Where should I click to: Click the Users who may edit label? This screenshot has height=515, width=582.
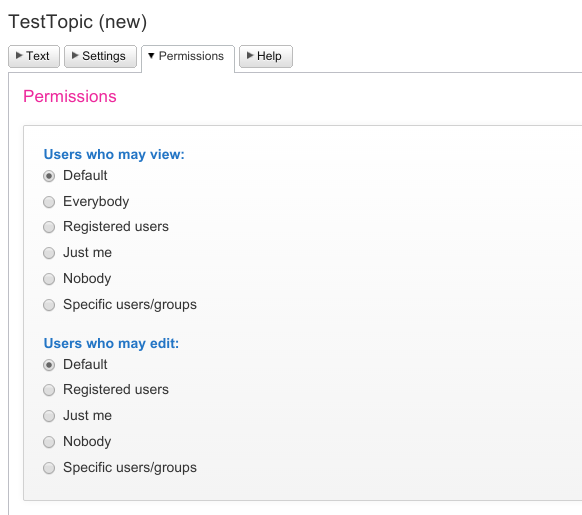(x=111, y=343)
